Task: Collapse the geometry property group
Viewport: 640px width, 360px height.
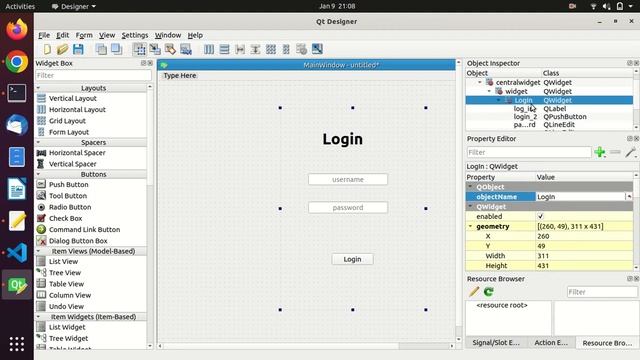Action: 470,226
